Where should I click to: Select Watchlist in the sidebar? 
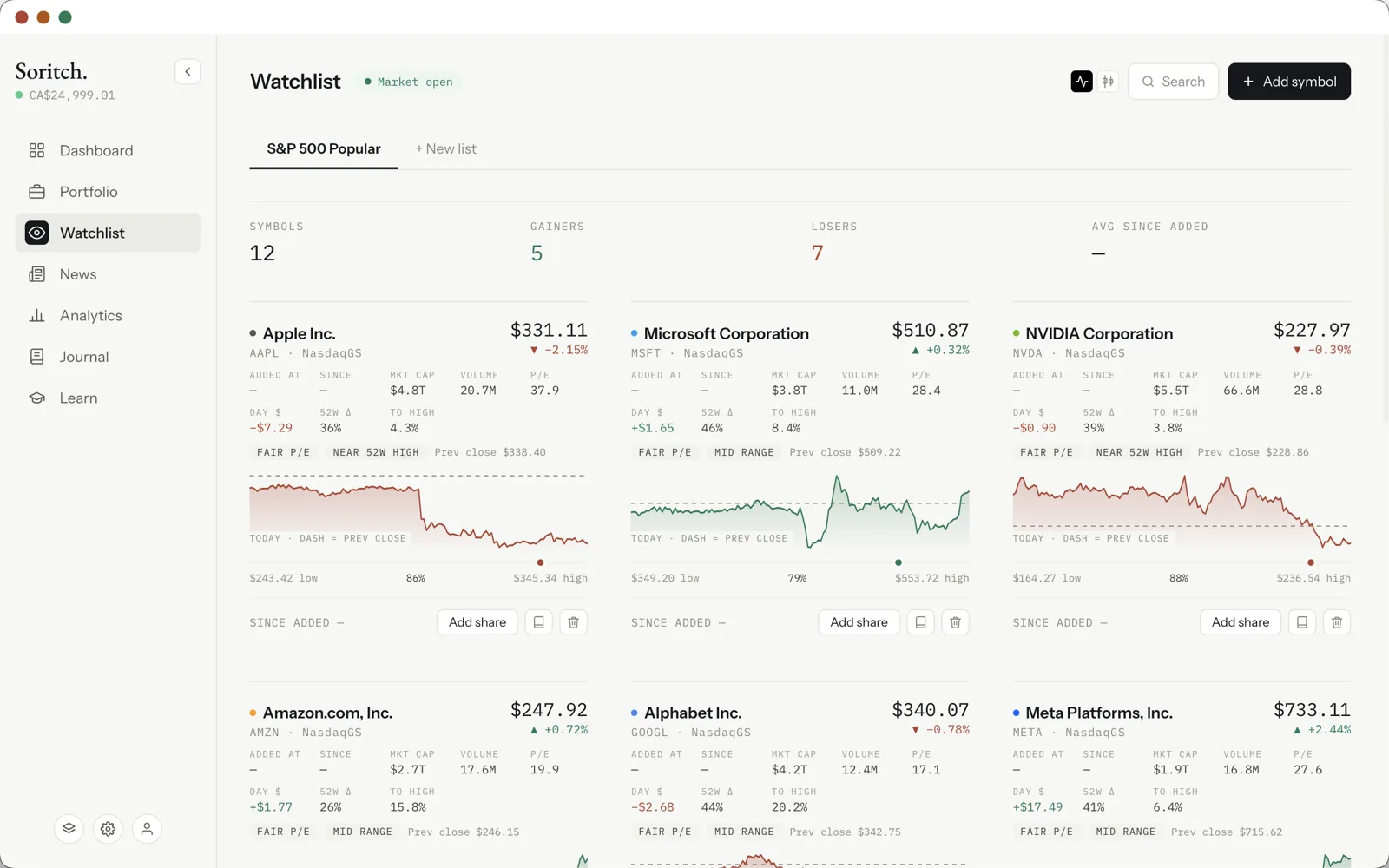click(108, 233)
